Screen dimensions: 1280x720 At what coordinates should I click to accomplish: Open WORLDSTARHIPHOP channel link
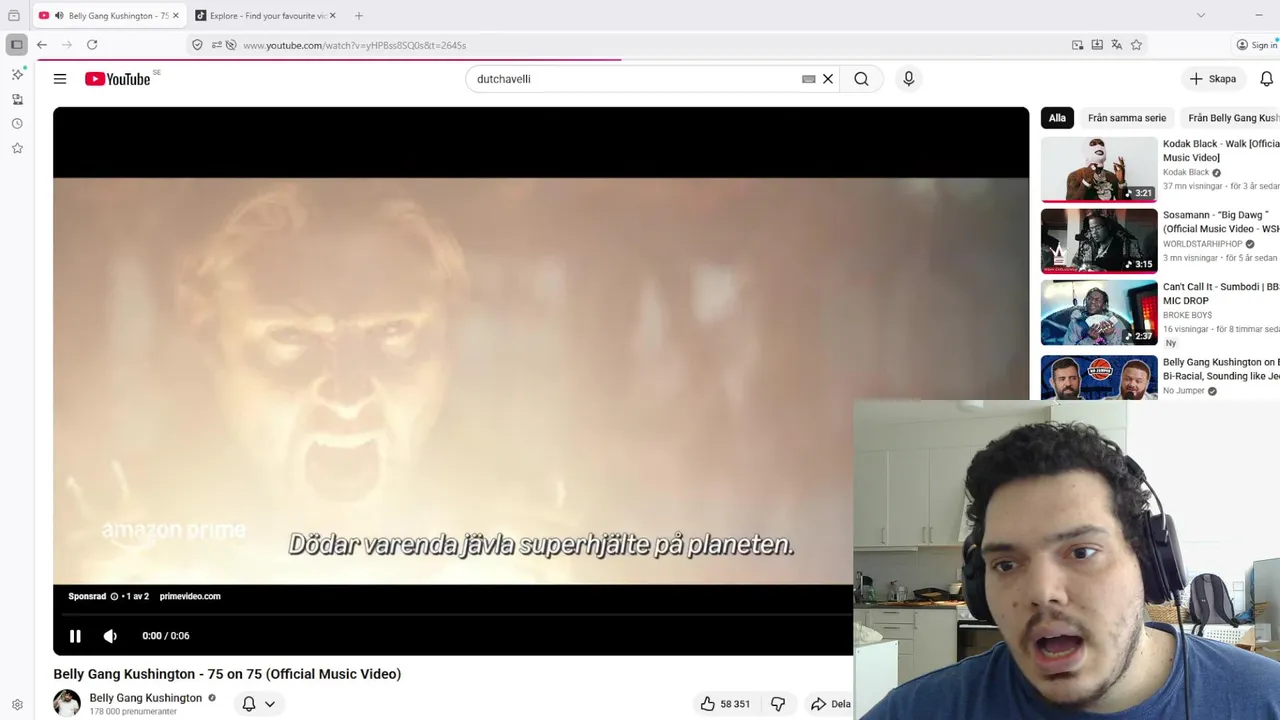tap(1202, 244)
